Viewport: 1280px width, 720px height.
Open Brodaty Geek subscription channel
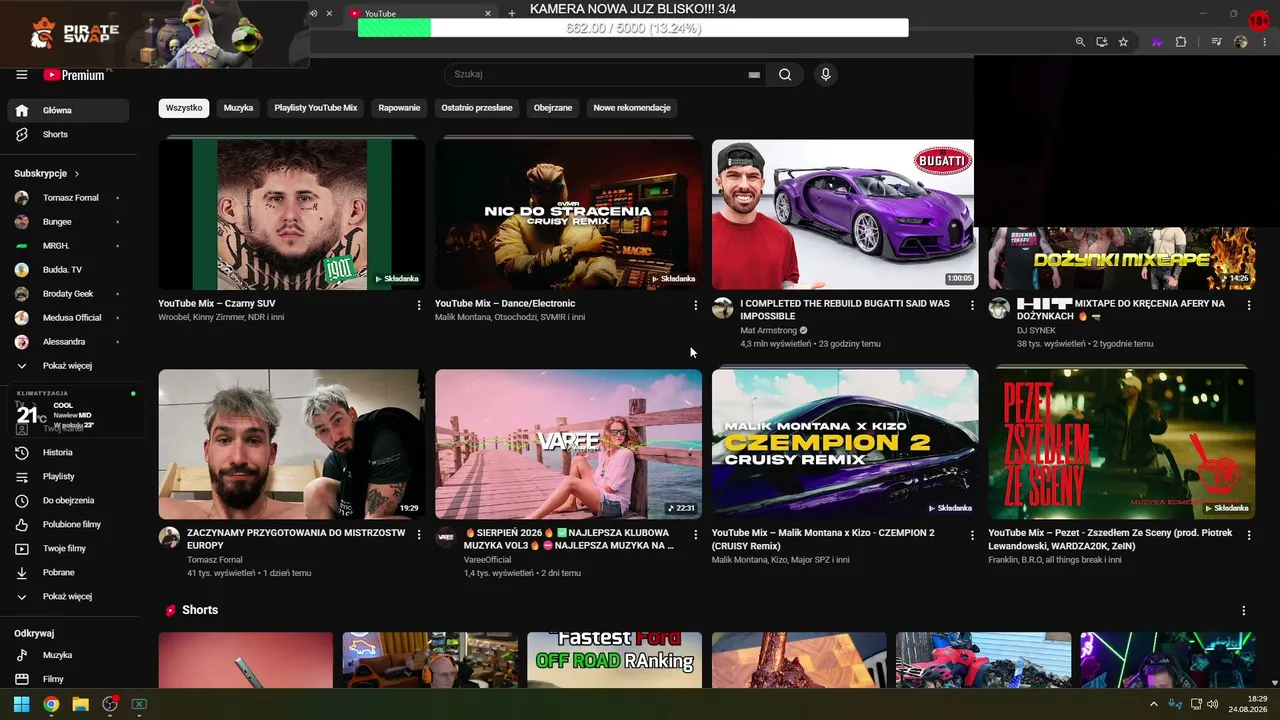(68, 294)
